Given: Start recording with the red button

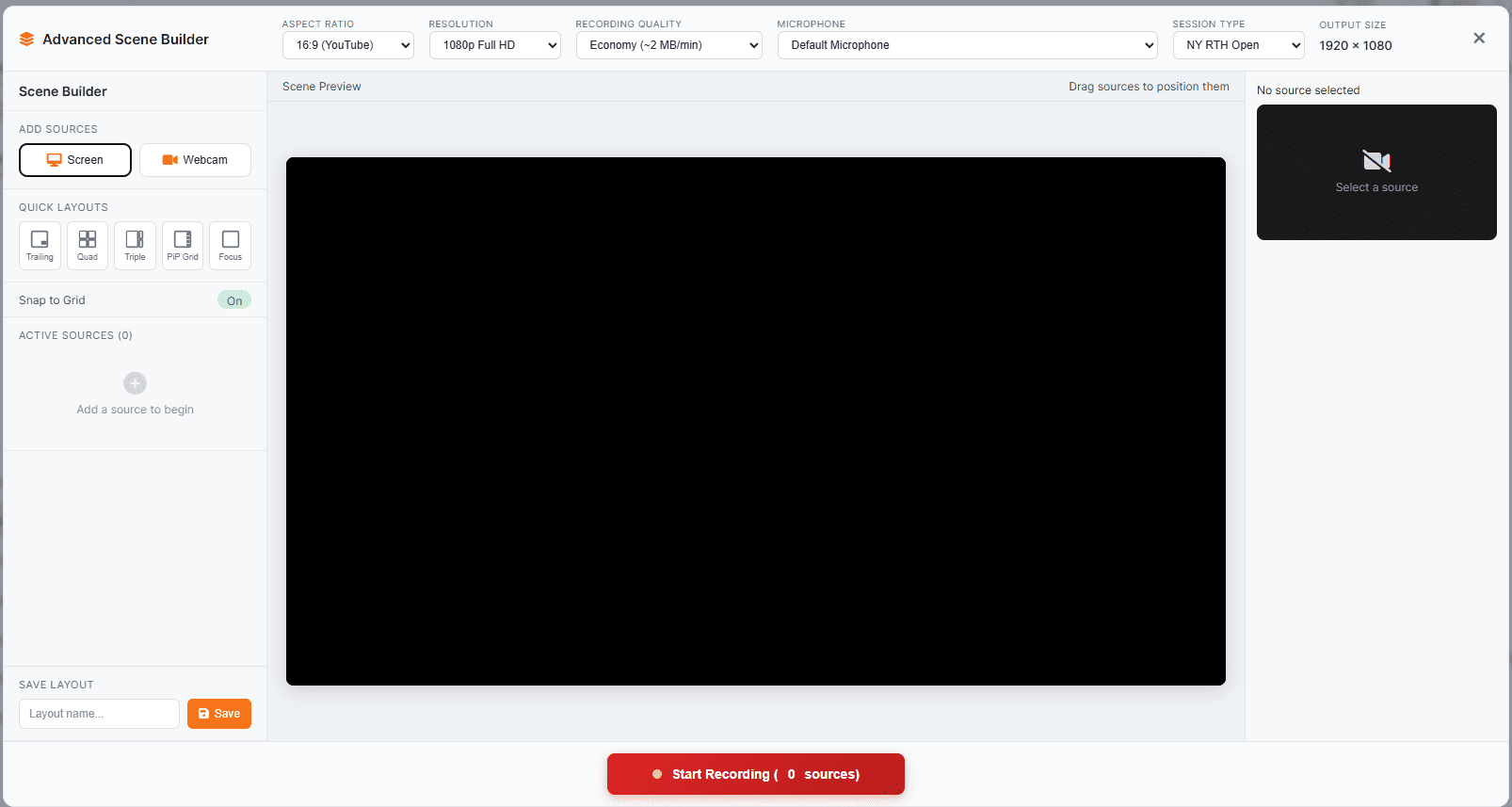Looking at the screenshot, I should pyautogui.click(x=756, y=774).
